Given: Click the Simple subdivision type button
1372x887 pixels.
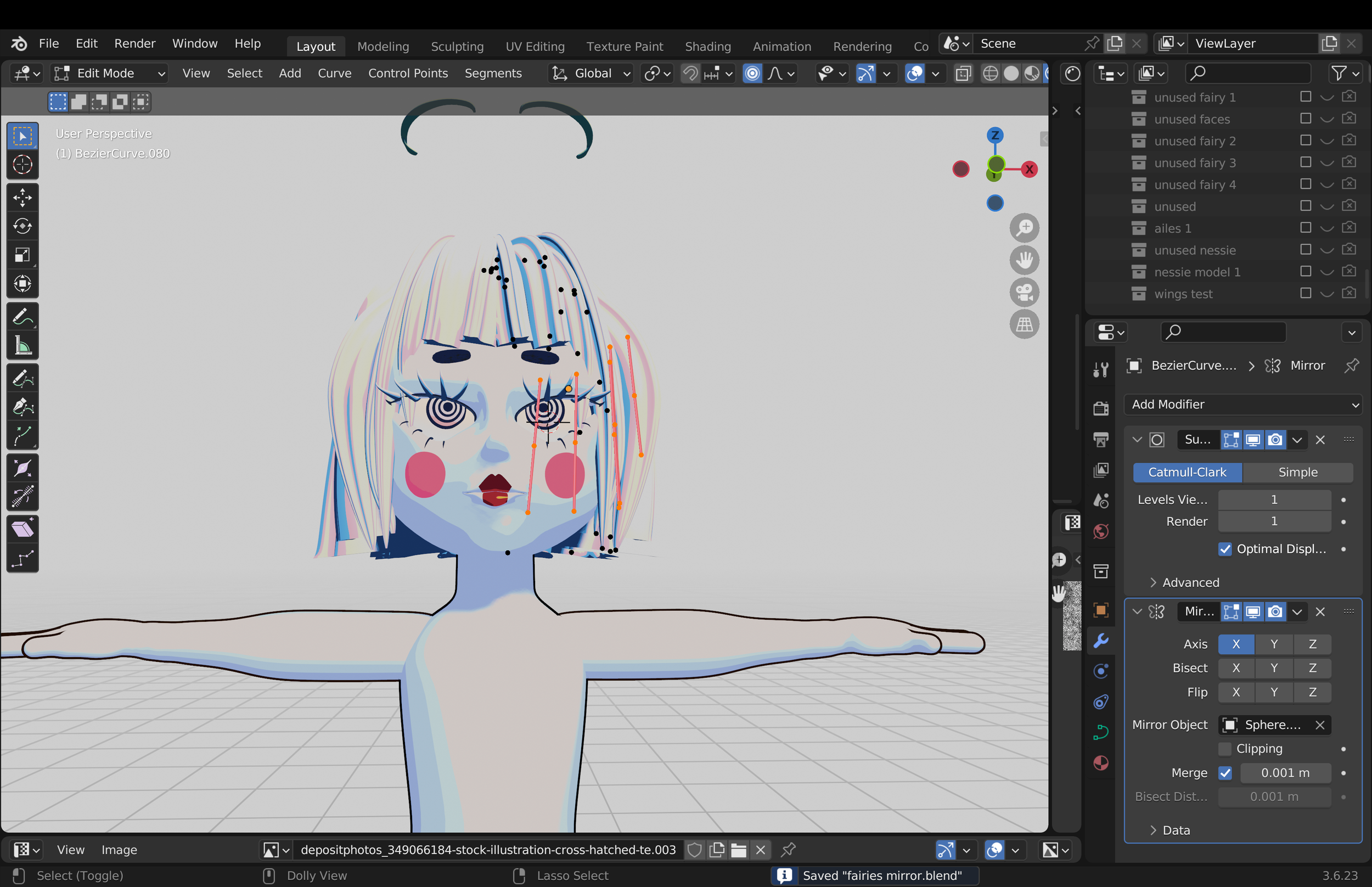Looking at the screenshot, I should click(x=1298, y=471).
